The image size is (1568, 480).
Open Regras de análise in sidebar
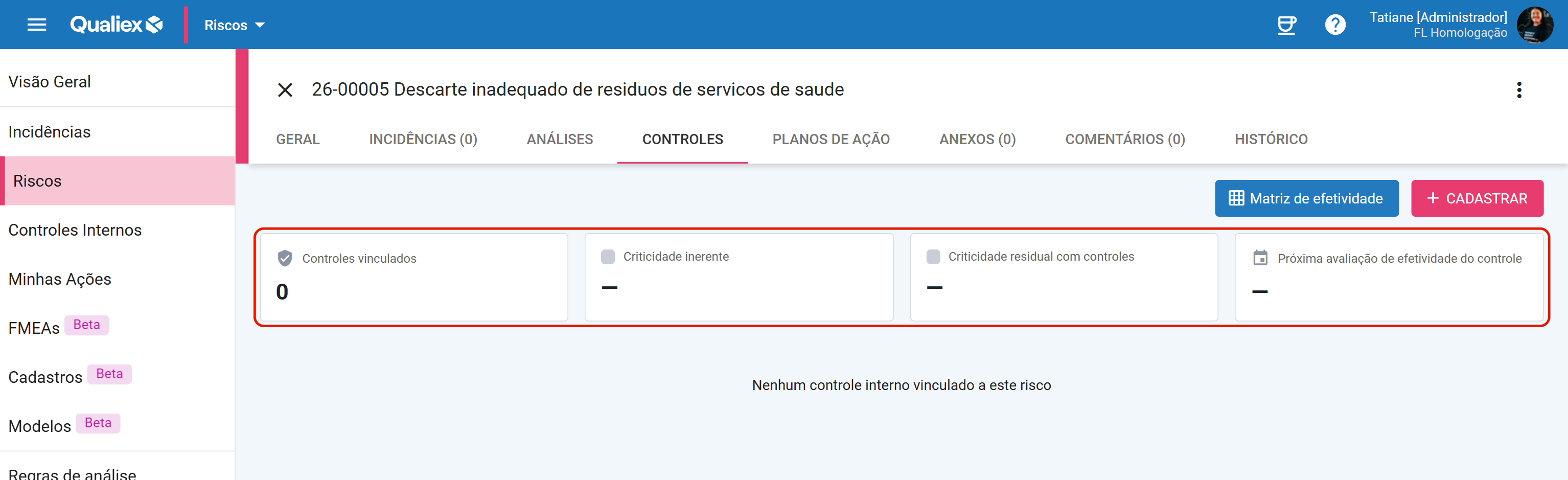point(118,473)
